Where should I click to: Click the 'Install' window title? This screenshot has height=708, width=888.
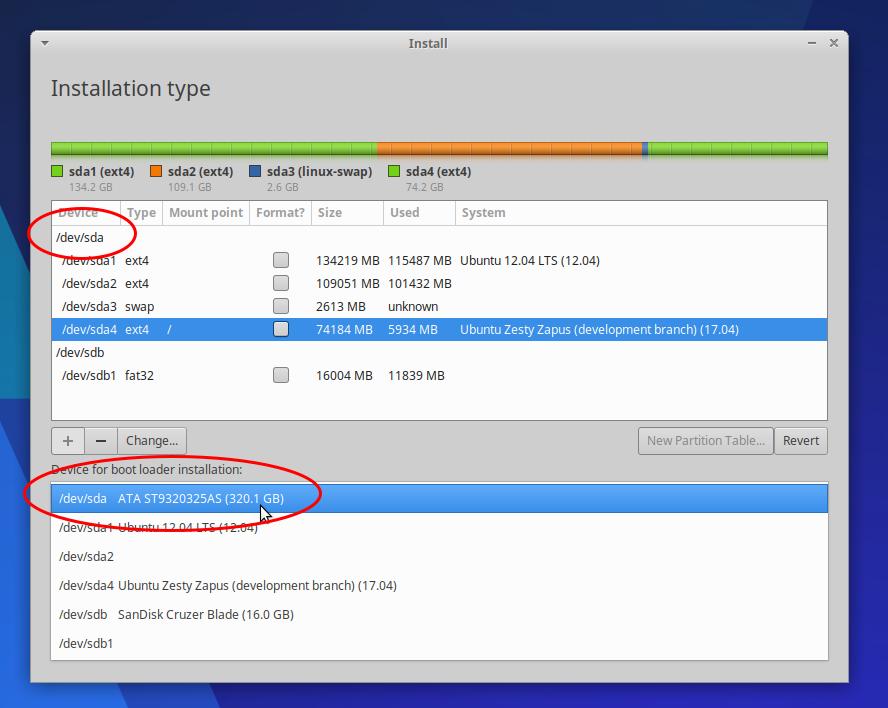(428, 43)
